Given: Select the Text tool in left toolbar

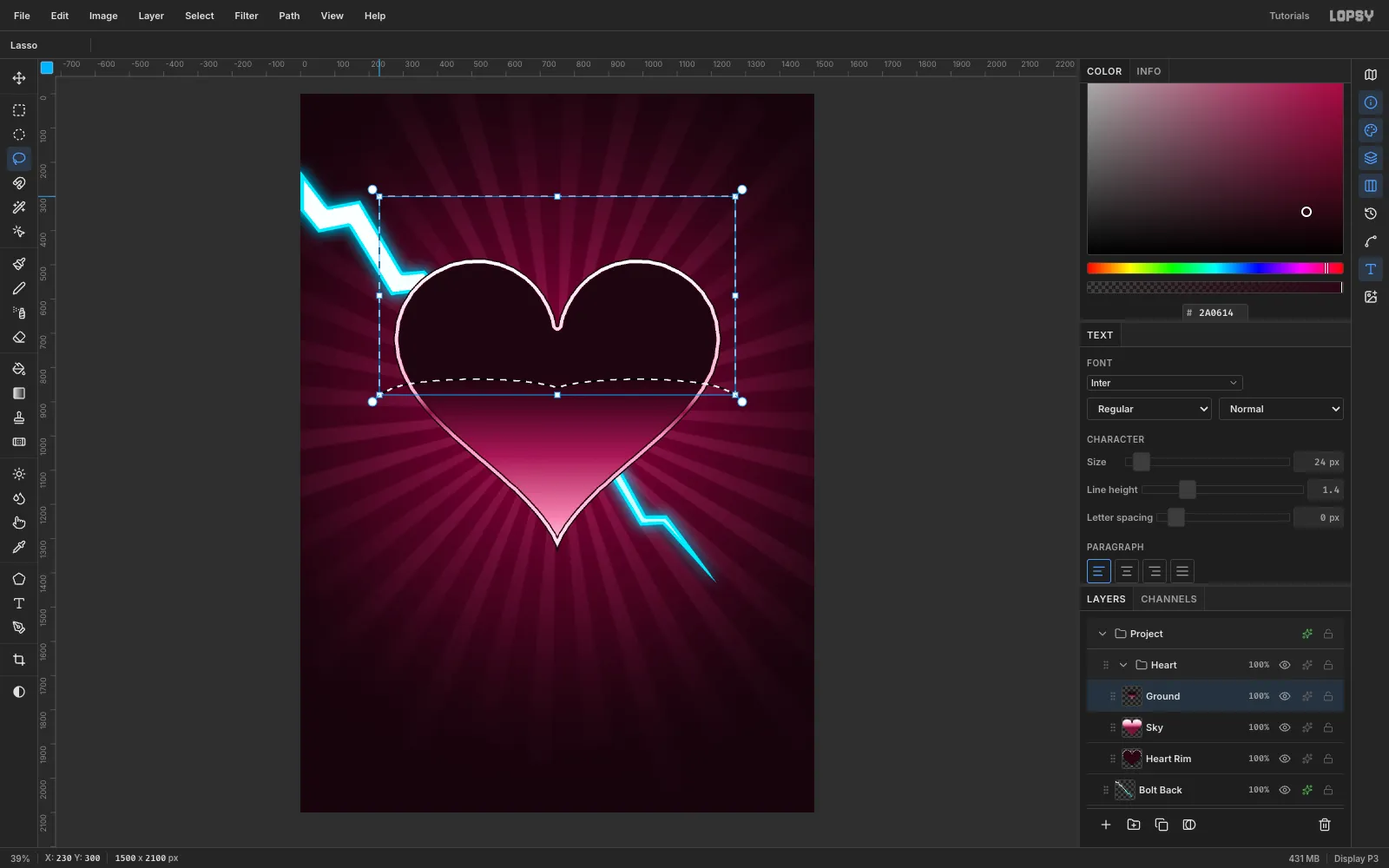Looking at the screenshot, I should 19,603.
